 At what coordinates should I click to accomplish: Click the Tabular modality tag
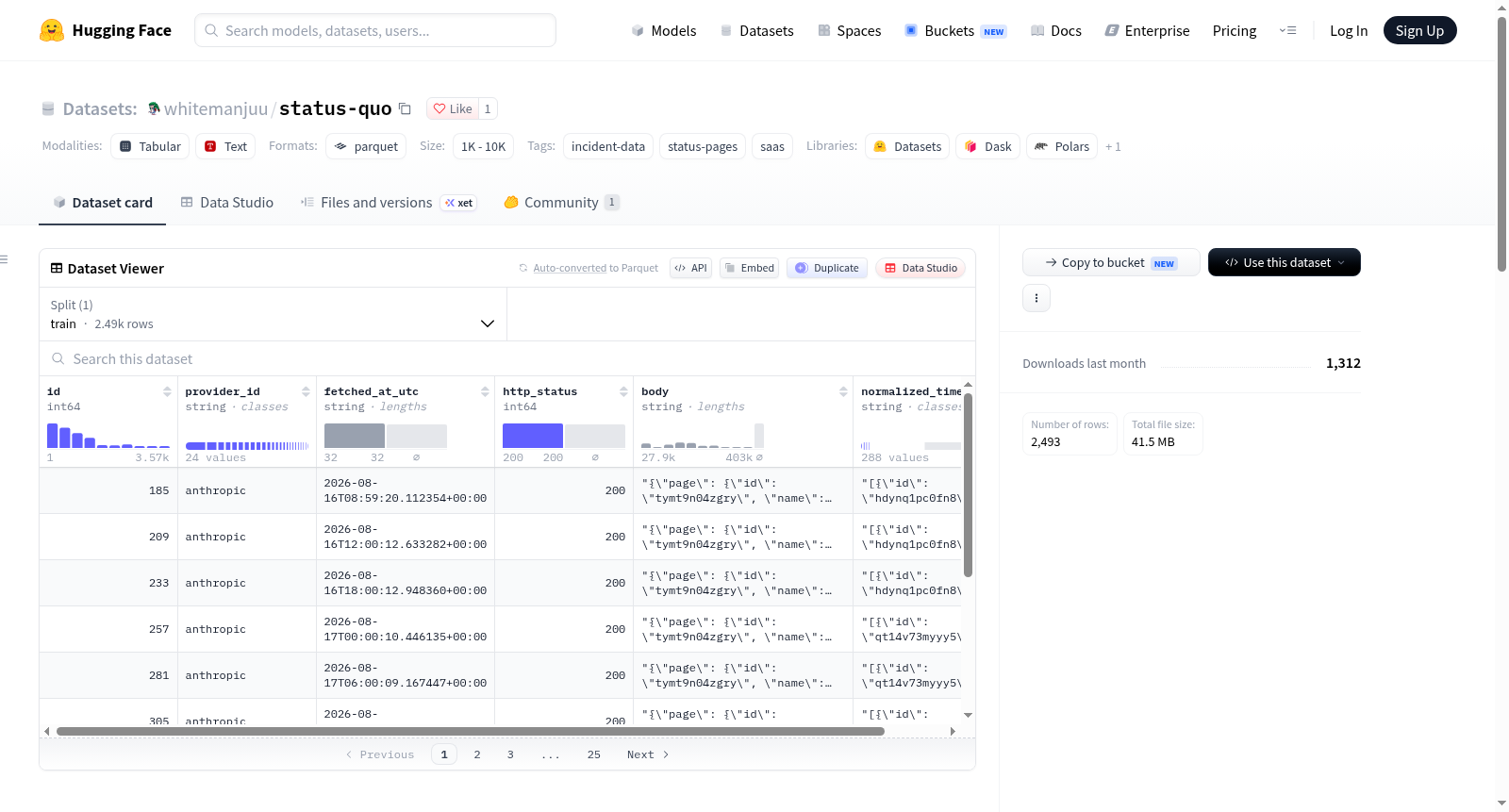pyautogui.click(x=150, y=146)
